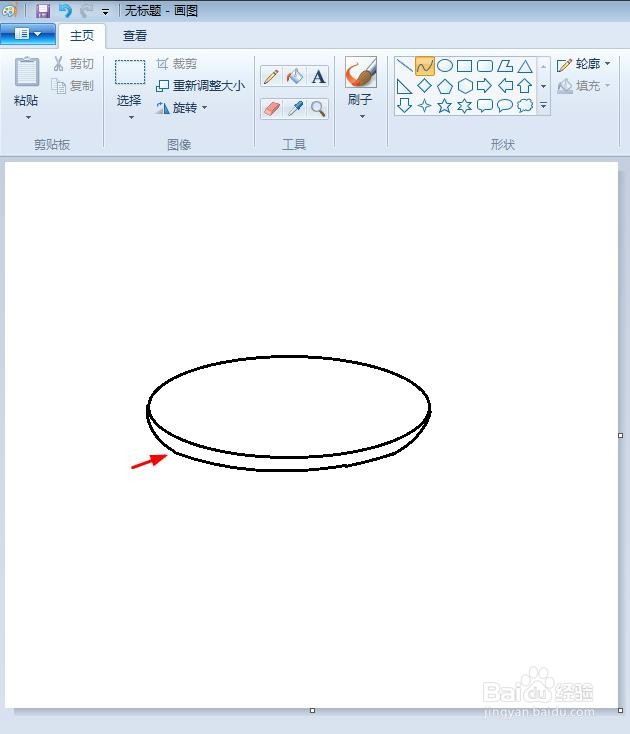Viewport: 630px width, 734px height.
Task: Select the Color picker eyedropper tool
Action: (295, 109)
